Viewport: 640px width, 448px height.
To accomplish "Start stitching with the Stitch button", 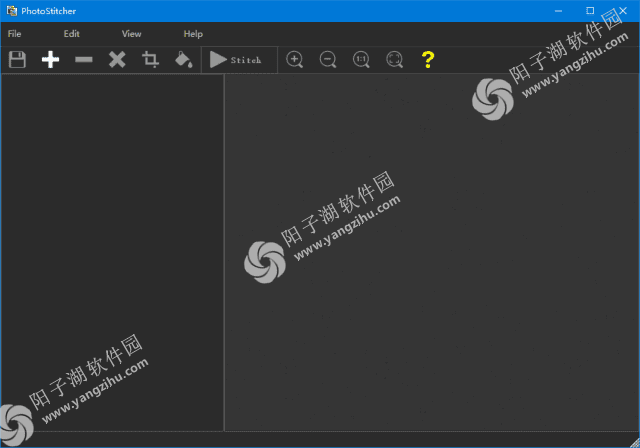I will 239,60.
